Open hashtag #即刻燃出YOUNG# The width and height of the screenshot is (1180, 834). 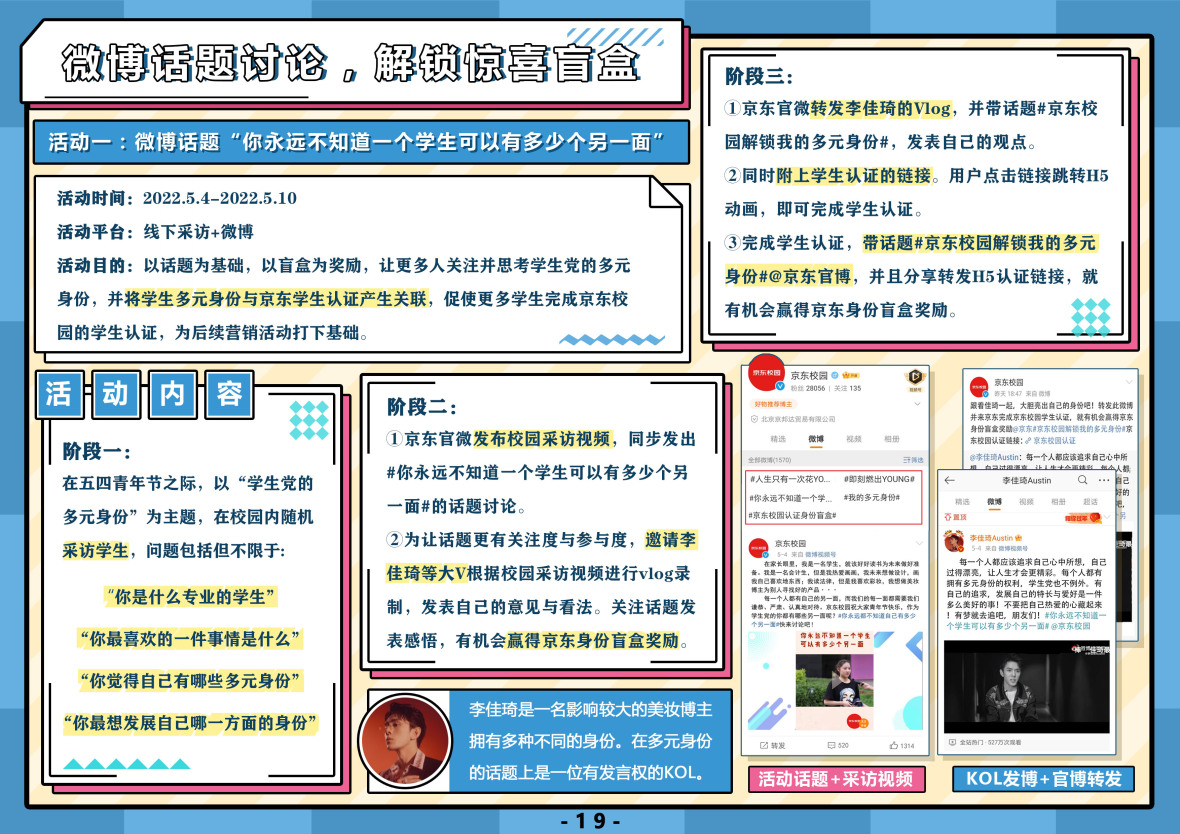point(879,479)
